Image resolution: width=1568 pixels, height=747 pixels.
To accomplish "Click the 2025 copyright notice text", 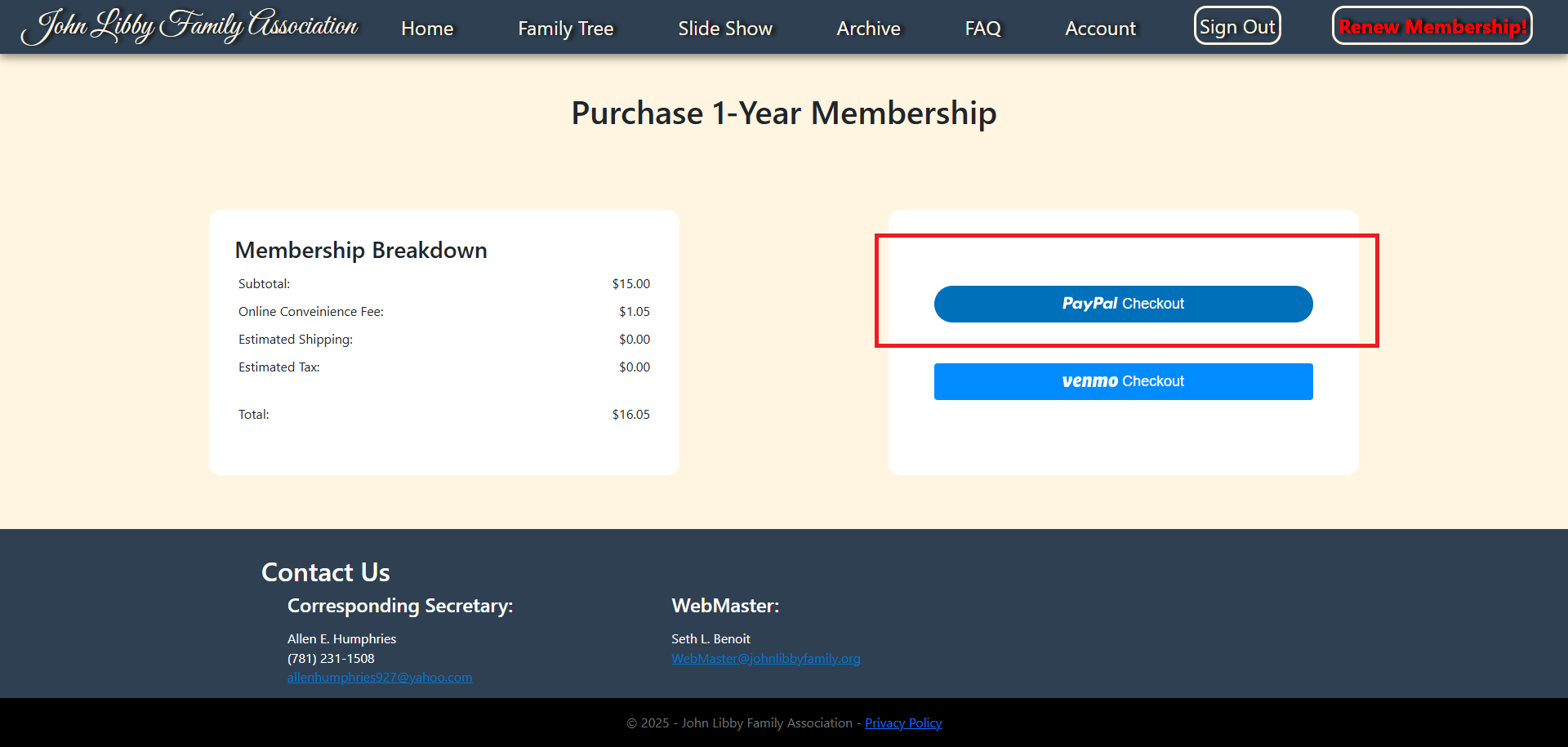I will [x=740, y=723].
